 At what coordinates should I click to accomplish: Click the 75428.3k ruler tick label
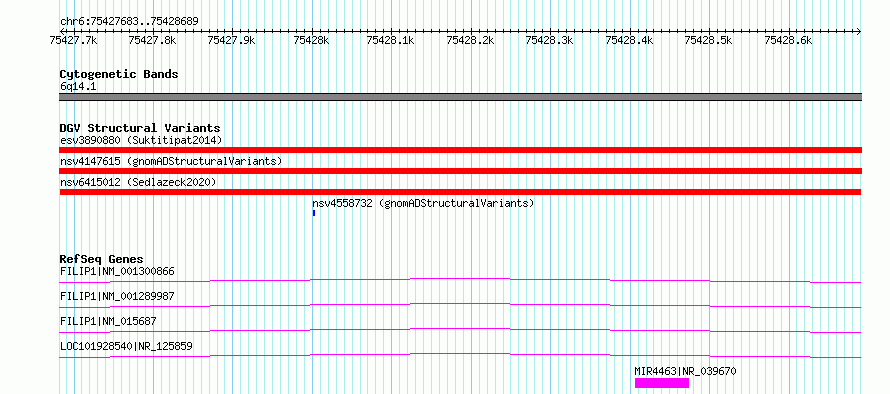click(550, 40)
